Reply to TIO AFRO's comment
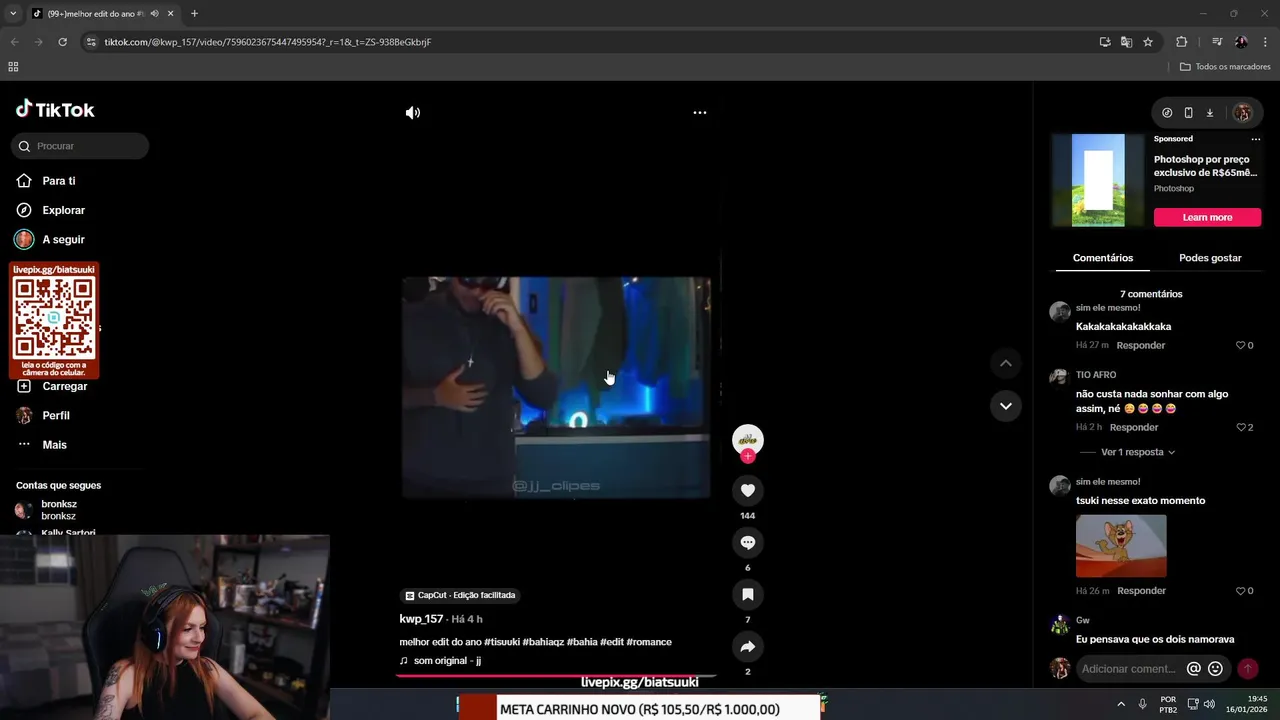 [1134, 428]
